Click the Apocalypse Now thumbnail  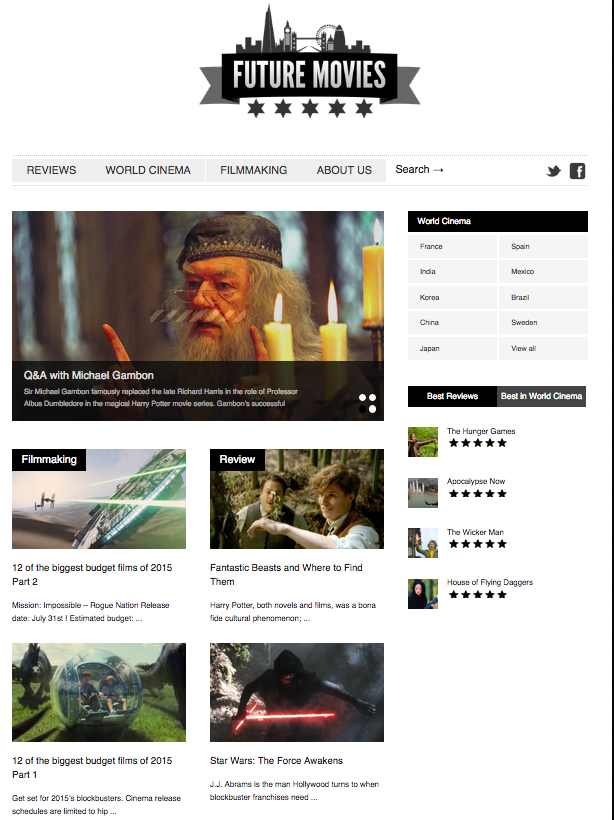pyautogui.click(x=423, y=493)
